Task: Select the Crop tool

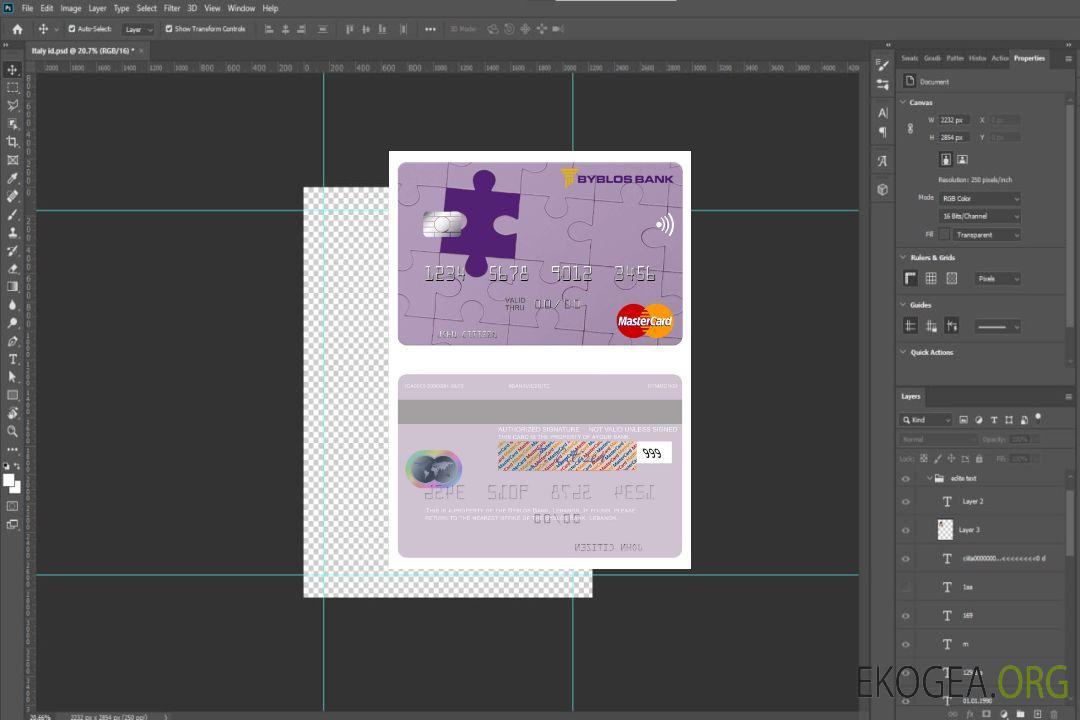Action: coord(12,142)
